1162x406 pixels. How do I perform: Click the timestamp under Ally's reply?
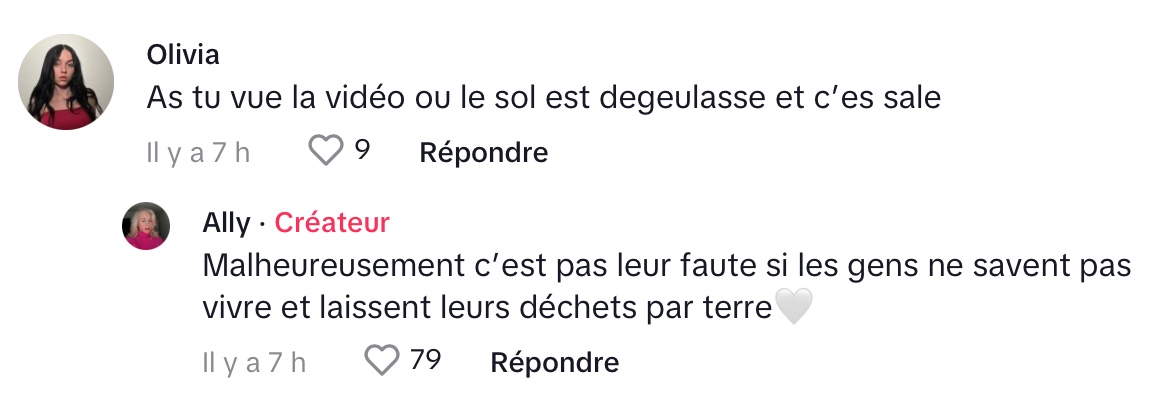(x=253, y=362)
